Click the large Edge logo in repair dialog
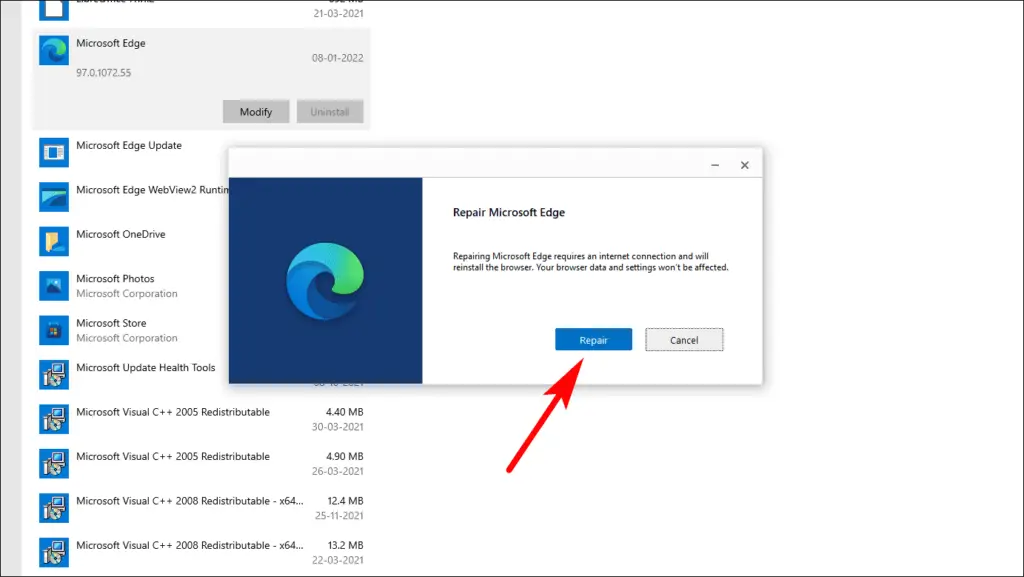The height and width of the screenshot is (577, 1024). click(x=325, y=281)
